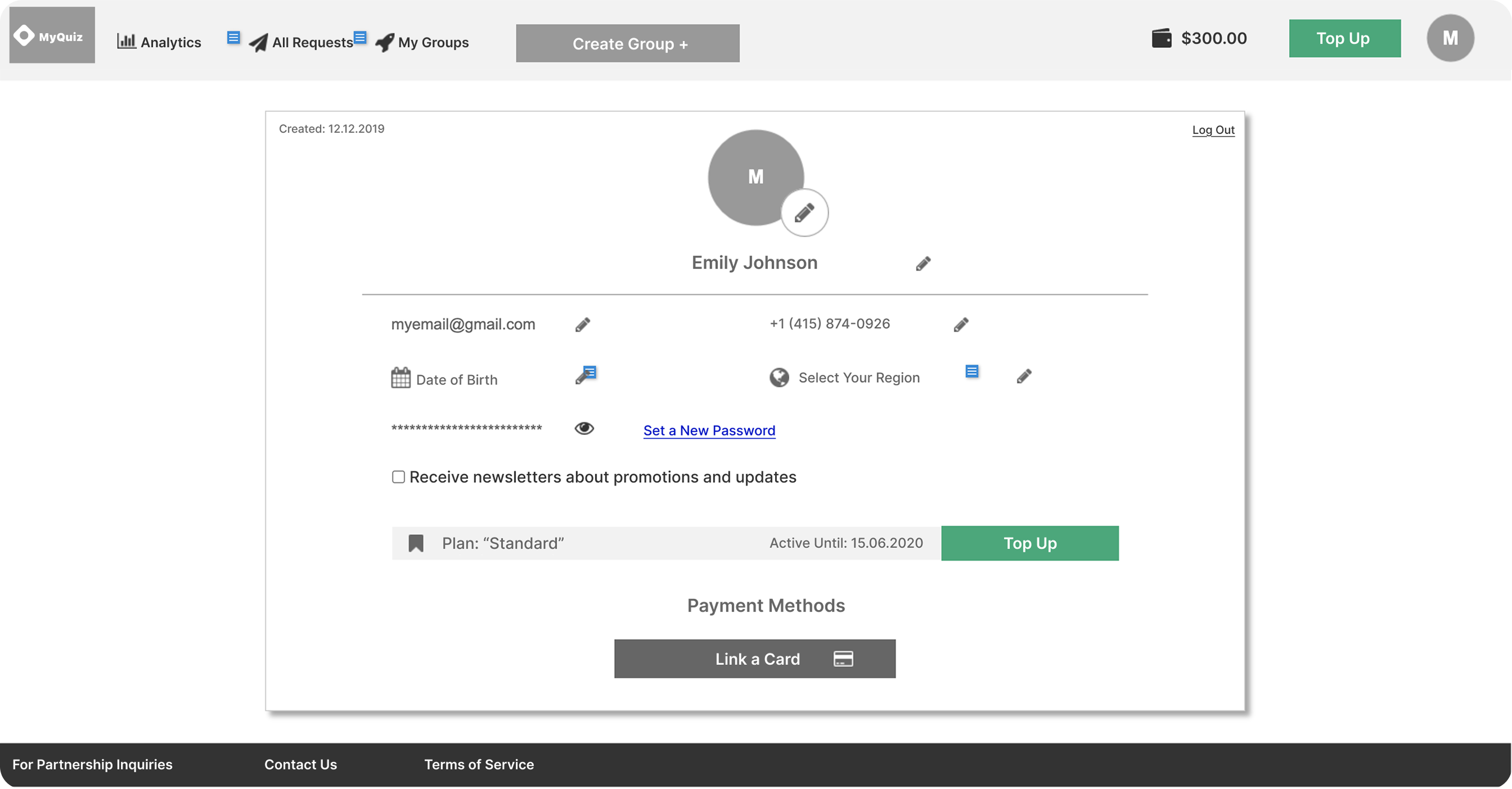Click pencil icon beside Select Your Region
1512x789 pixels.
tap(1024, 377)
